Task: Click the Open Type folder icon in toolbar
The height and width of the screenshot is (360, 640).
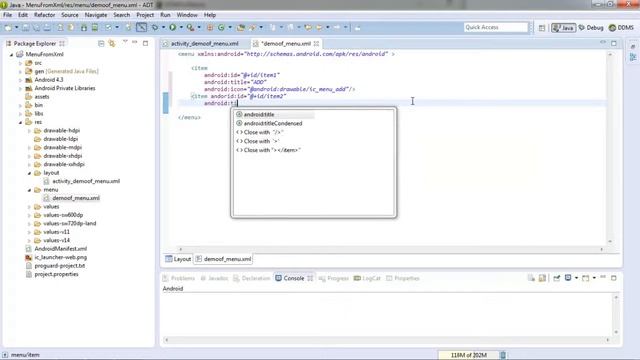Action: (x=241, y=27)
